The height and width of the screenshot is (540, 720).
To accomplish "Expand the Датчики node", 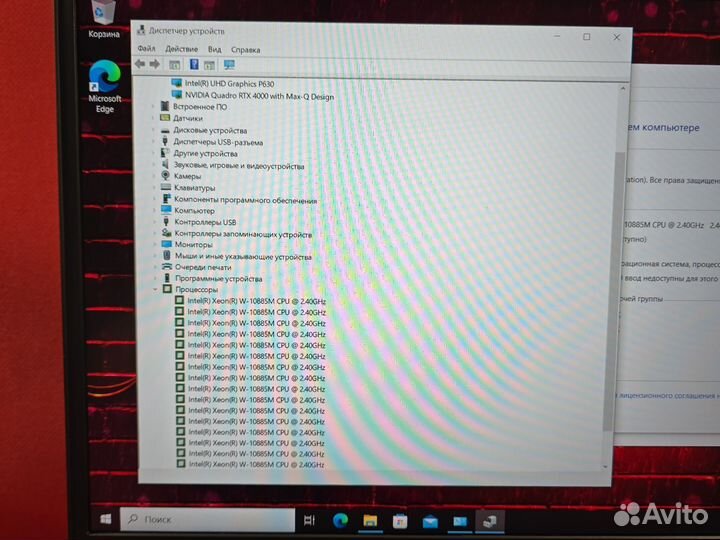I will [x=153, y=118].
